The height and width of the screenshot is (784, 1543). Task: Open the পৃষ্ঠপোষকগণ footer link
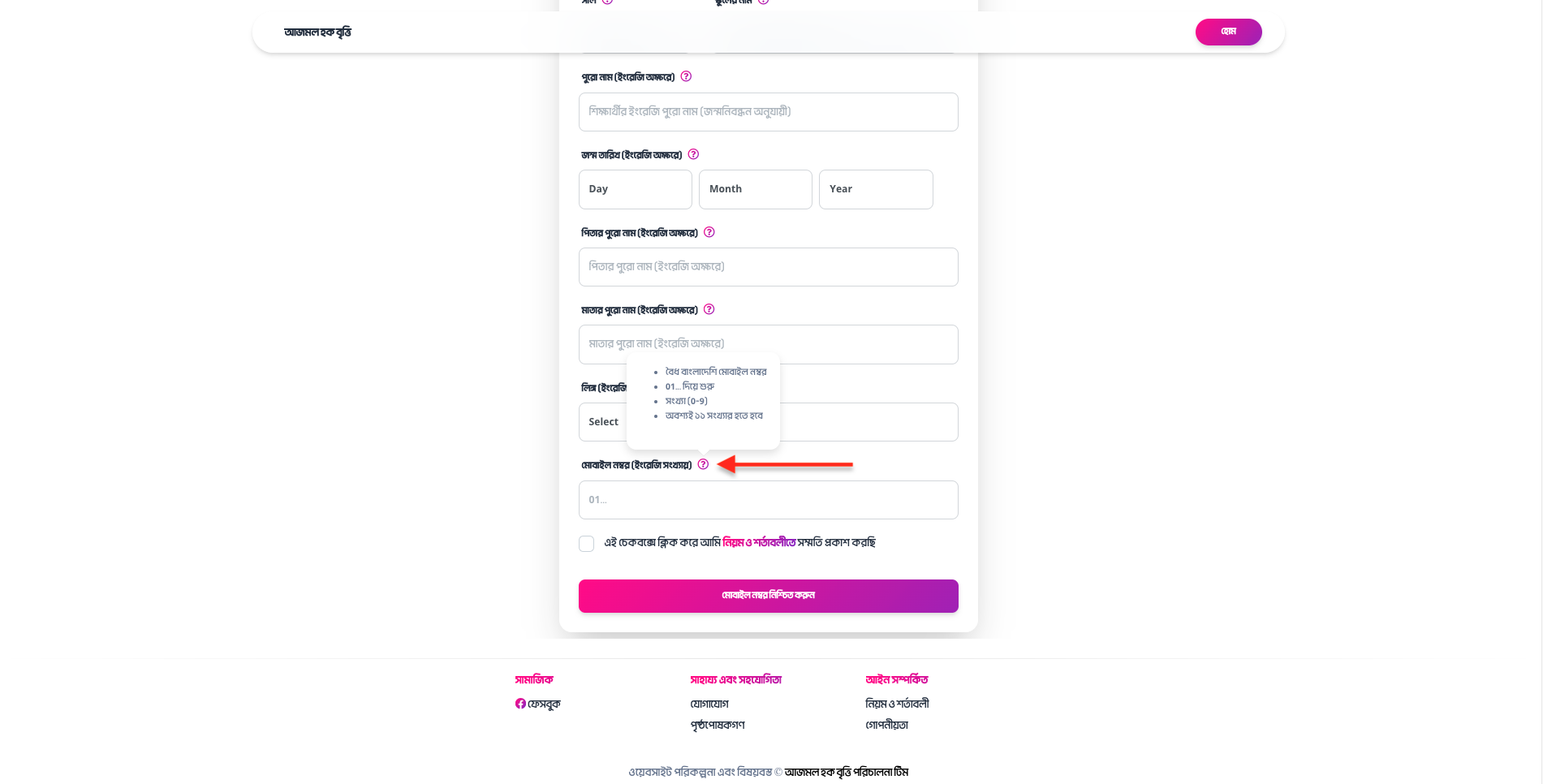[x=717, y=725]
